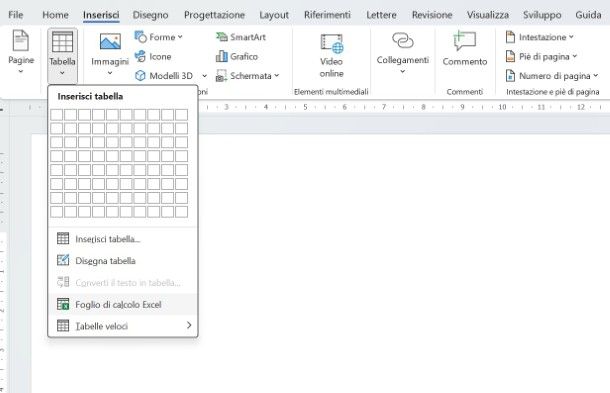610x393 pixels.
Task: Open the Revisione tab
Action: click(x=432, y=15)
